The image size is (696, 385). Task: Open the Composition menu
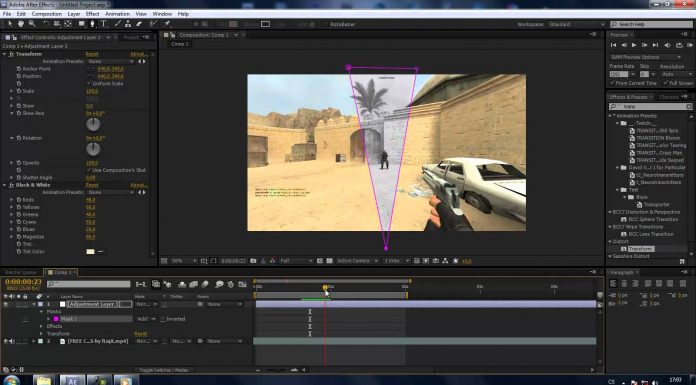tap(47, 14)
